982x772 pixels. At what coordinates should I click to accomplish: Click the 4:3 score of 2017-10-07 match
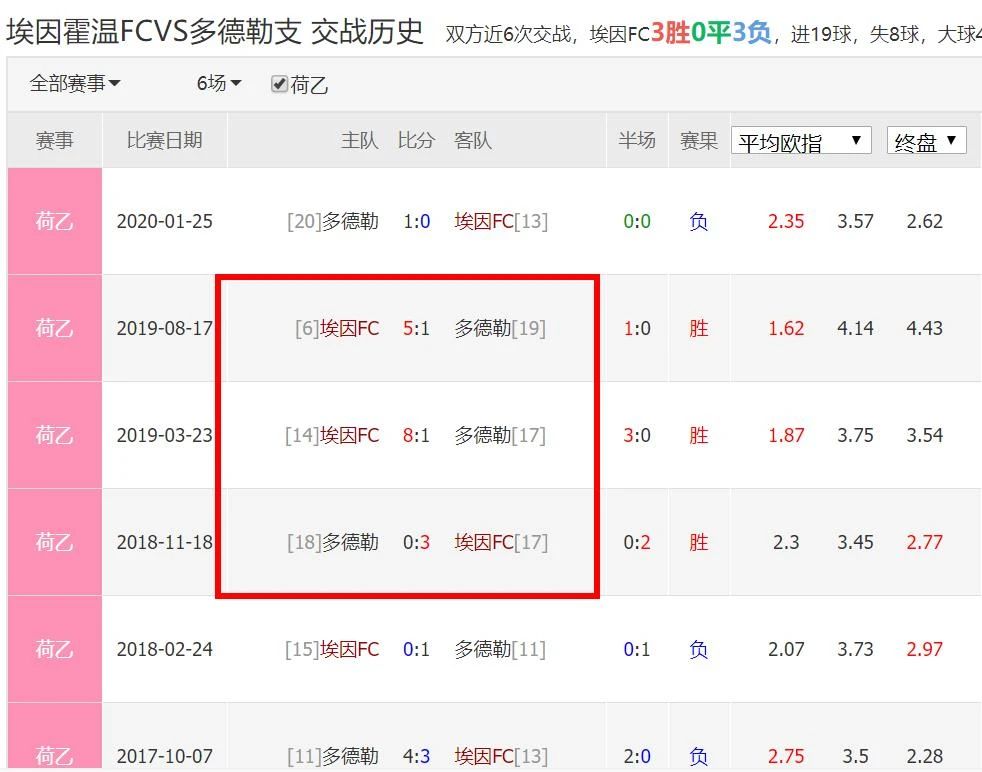(x=416, y=756)
